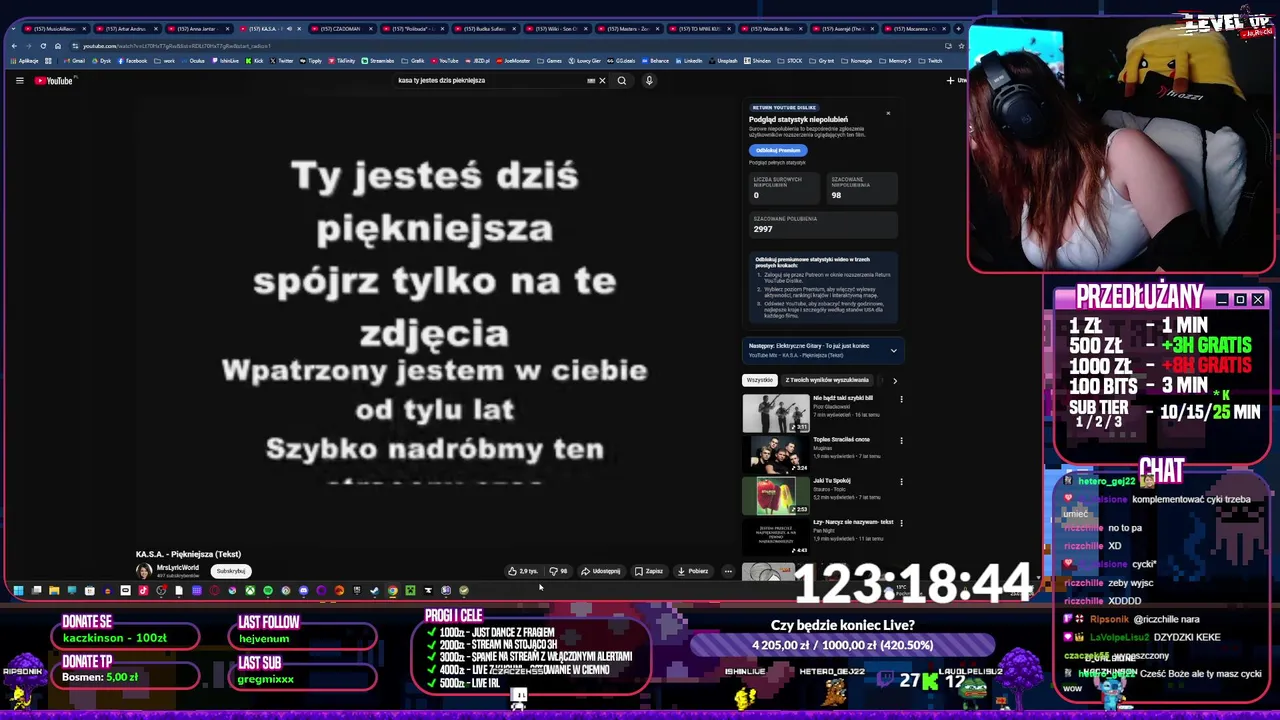Viewport: 1280px width, 720px height.
Task: Run the YouTube search with magnifier
Action: [x=622, y=80]
